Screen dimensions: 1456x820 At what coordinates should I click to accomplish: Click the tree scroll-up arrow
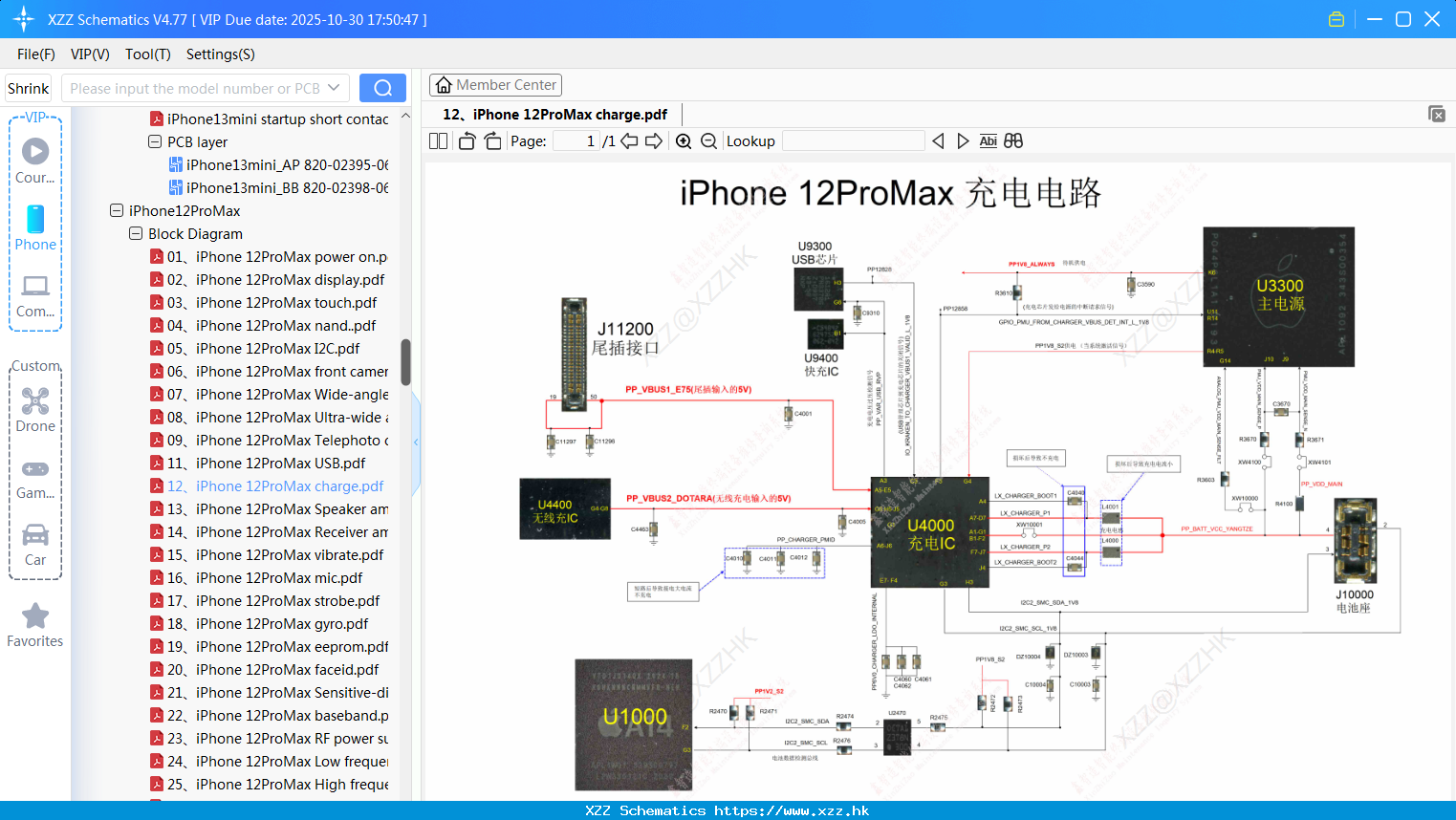(405, 116)
